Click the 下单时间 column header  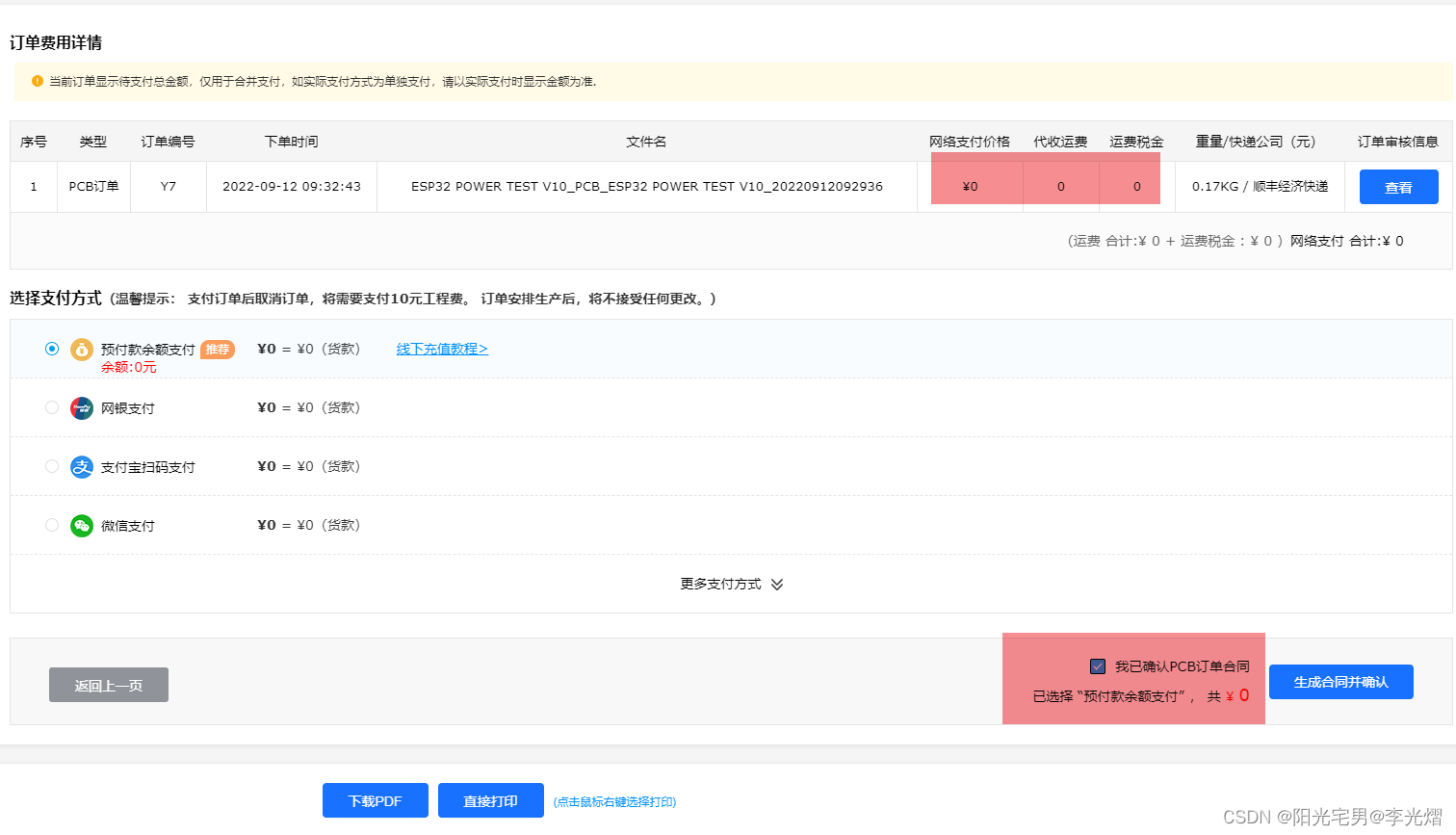[292, 142]
